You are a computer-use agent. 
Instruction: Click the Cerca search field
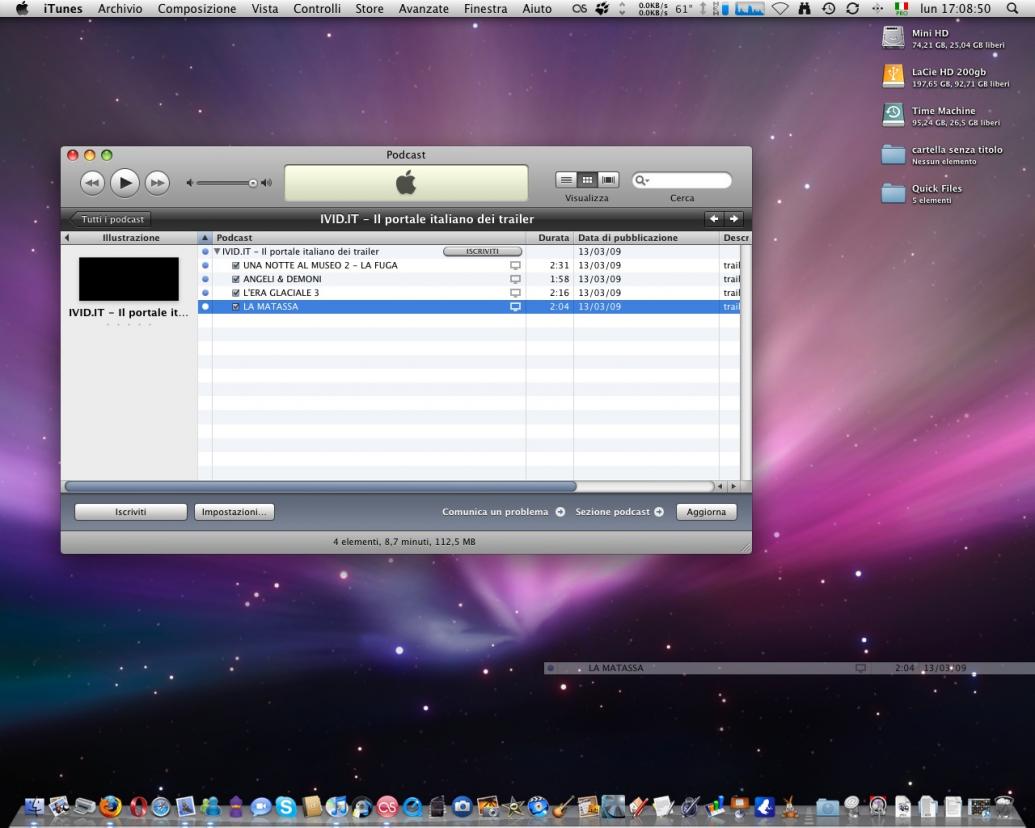point(682,180)
